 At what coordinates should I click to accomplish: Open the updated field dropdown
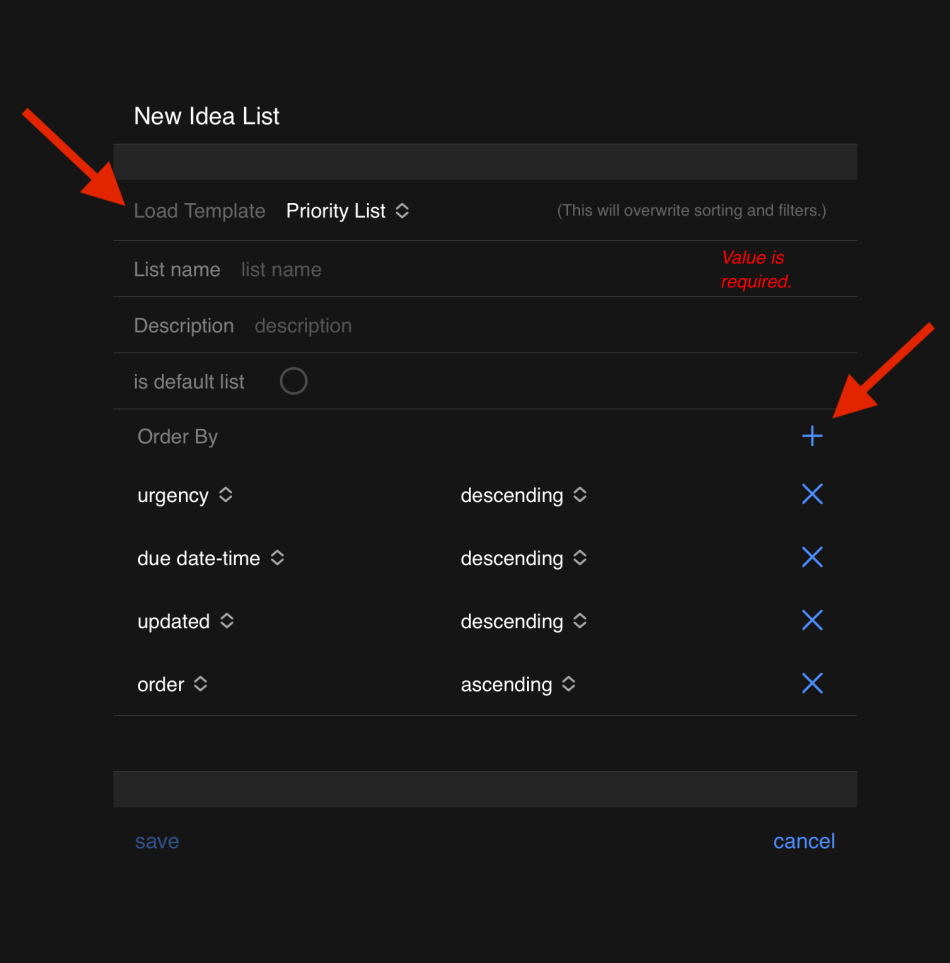(186, 622)
